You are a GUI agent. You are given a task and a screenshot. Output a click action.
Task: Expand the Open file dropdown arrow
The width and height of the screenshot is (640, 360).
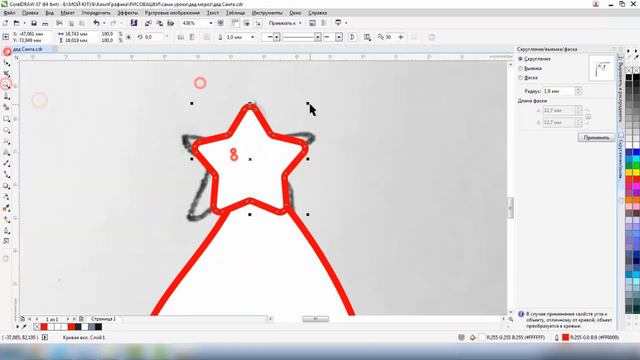click(24, 23)
